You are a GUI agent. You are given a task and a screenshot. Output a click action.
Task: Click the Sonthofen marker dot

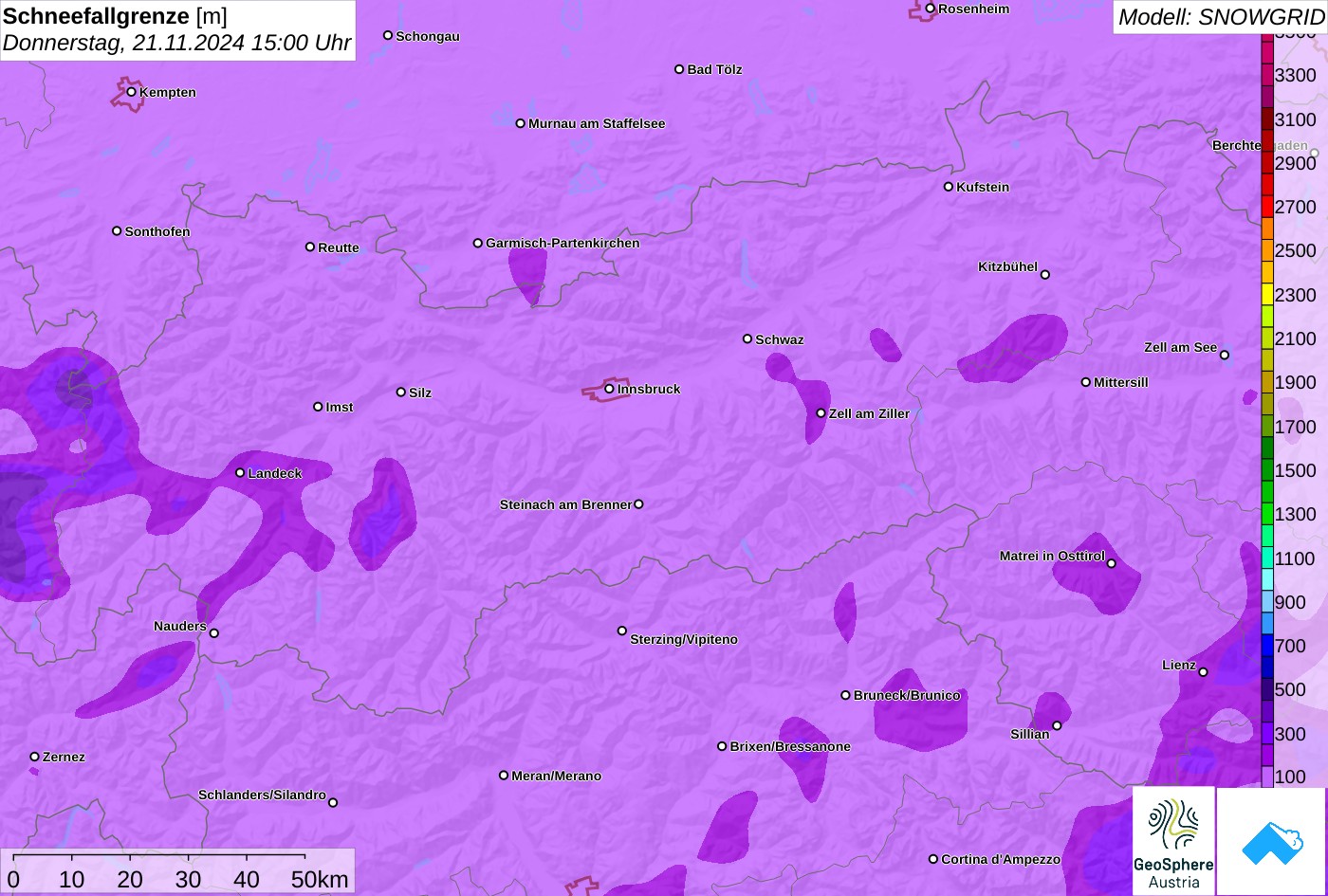(118, 231)
